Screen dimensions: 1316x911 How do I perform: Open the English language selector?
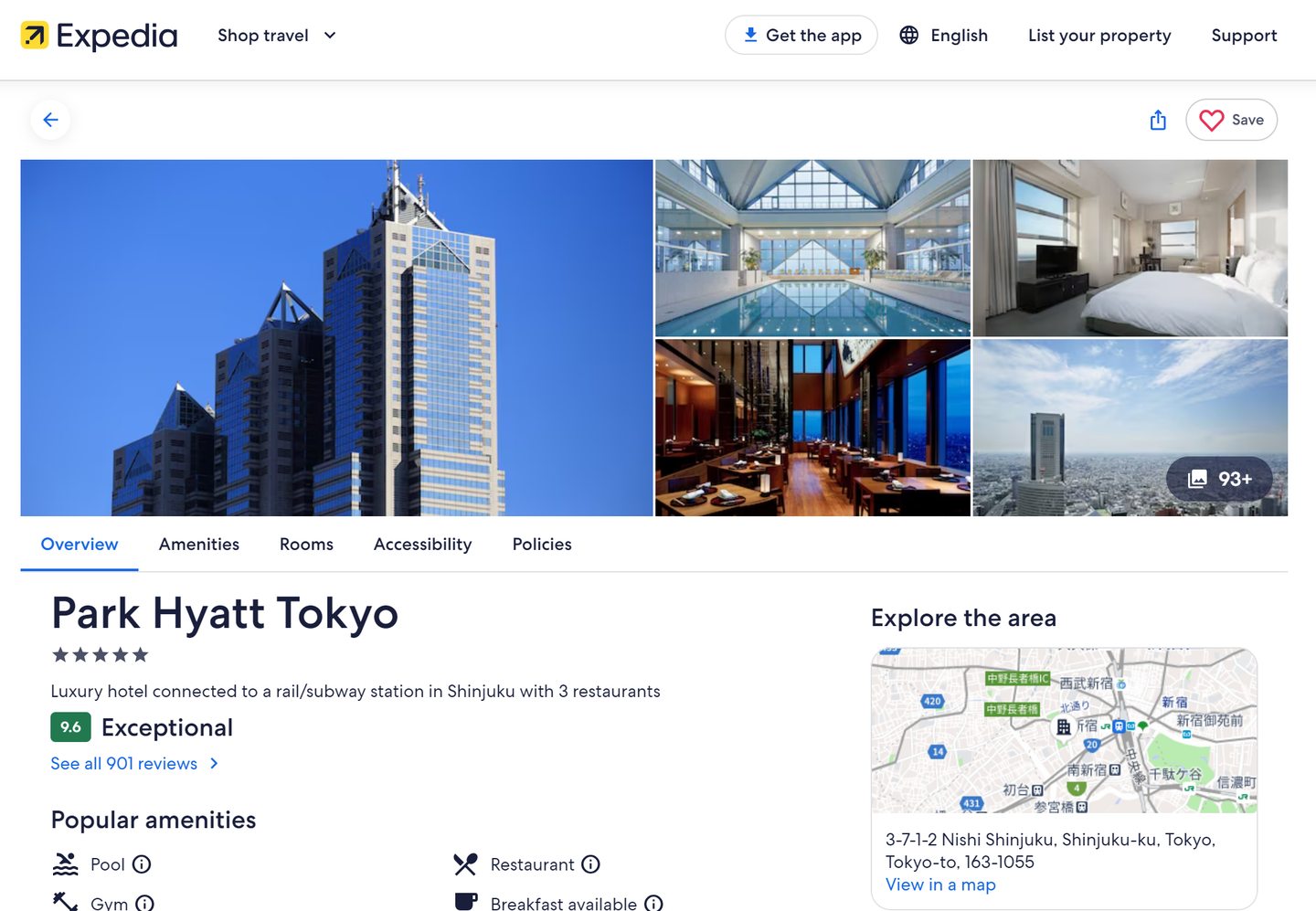(x=943, y=36)
